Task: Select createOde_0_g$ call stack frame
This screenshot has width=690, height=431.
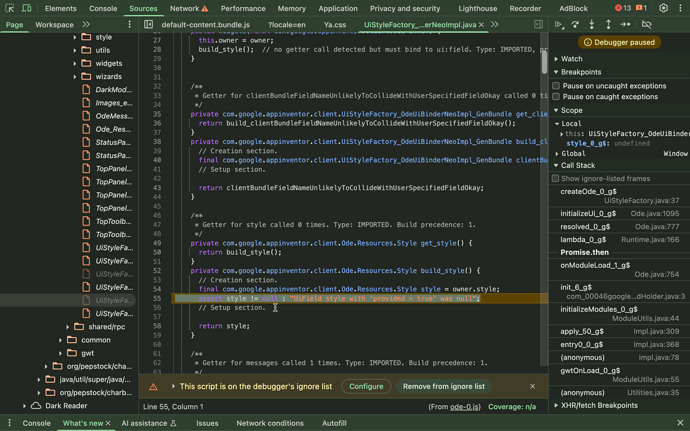Action: [x=620, y=196]
